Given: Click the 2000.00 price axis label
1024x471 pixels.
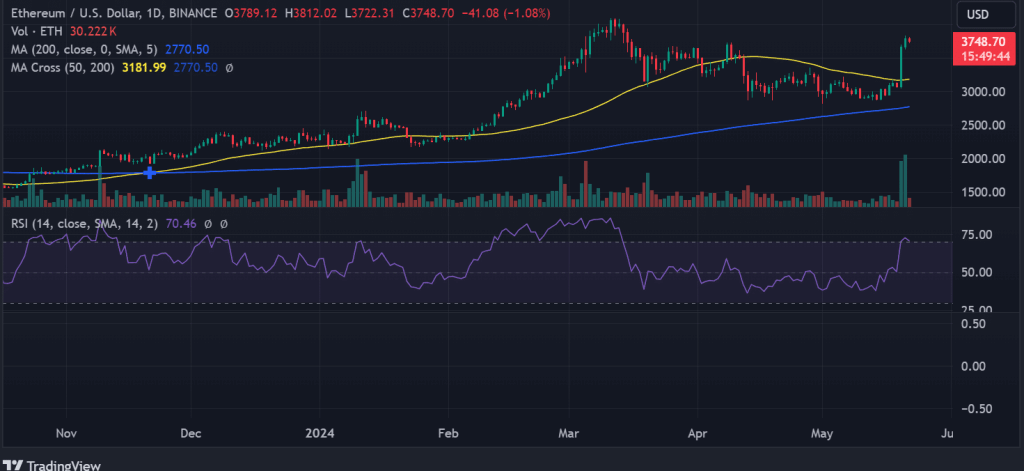Looking at the screenshot, I should click(x=981, y=159).
